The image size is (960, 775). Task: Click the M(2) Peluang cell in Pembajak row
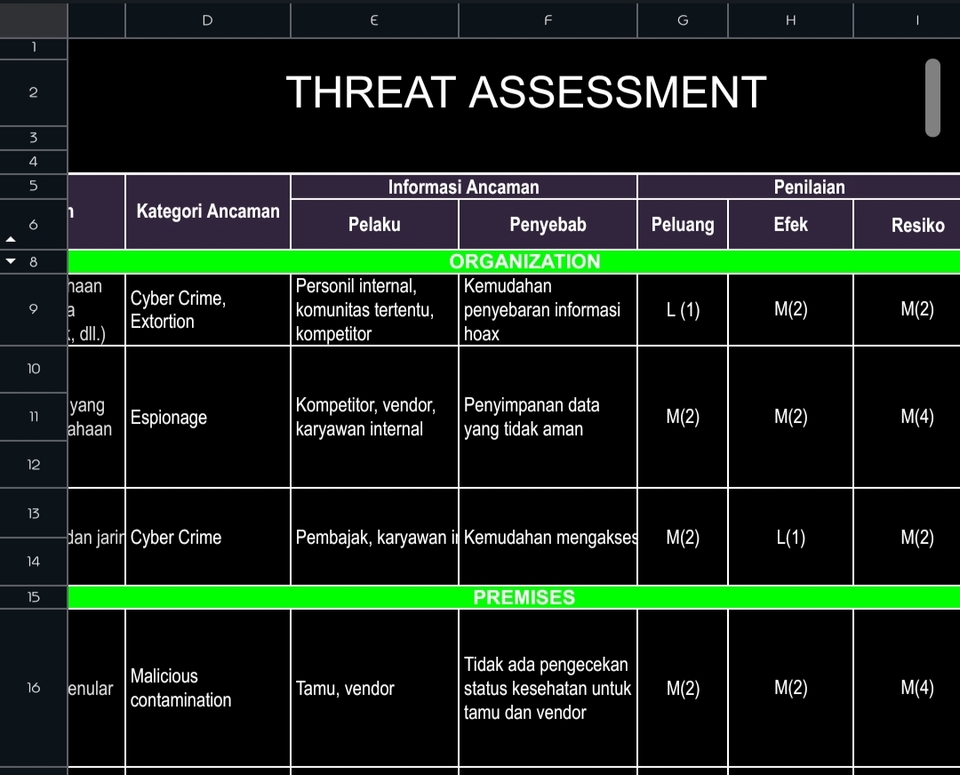[x=683, y=537]
